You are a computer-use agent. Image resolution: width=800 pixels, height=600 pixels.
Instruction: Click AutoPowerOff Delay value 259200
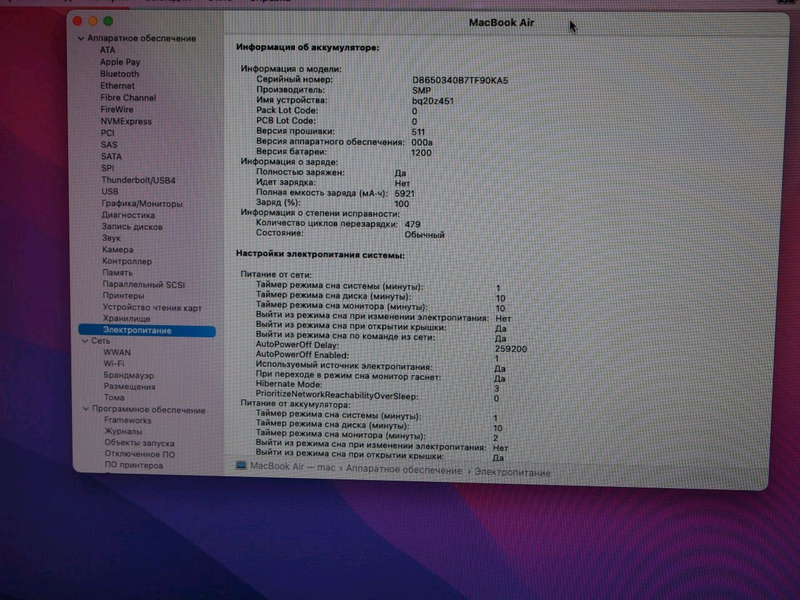511,349
